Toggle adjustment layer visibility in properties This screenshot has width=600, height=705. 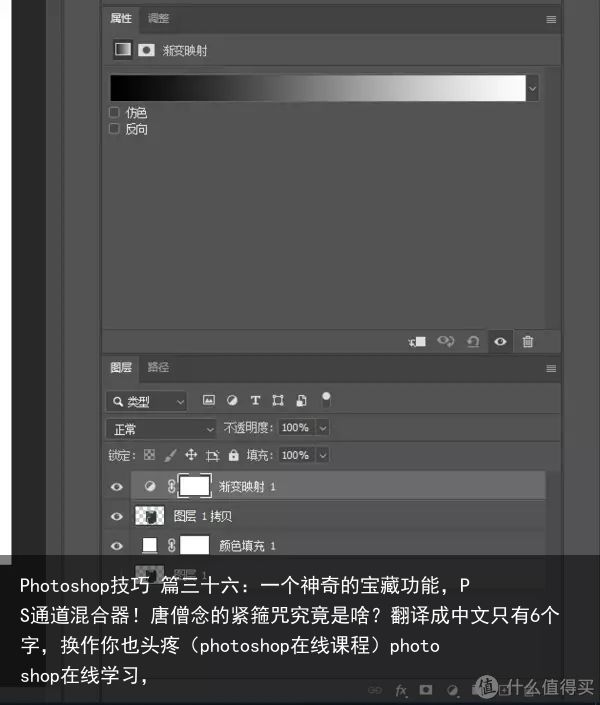[500, 342]
